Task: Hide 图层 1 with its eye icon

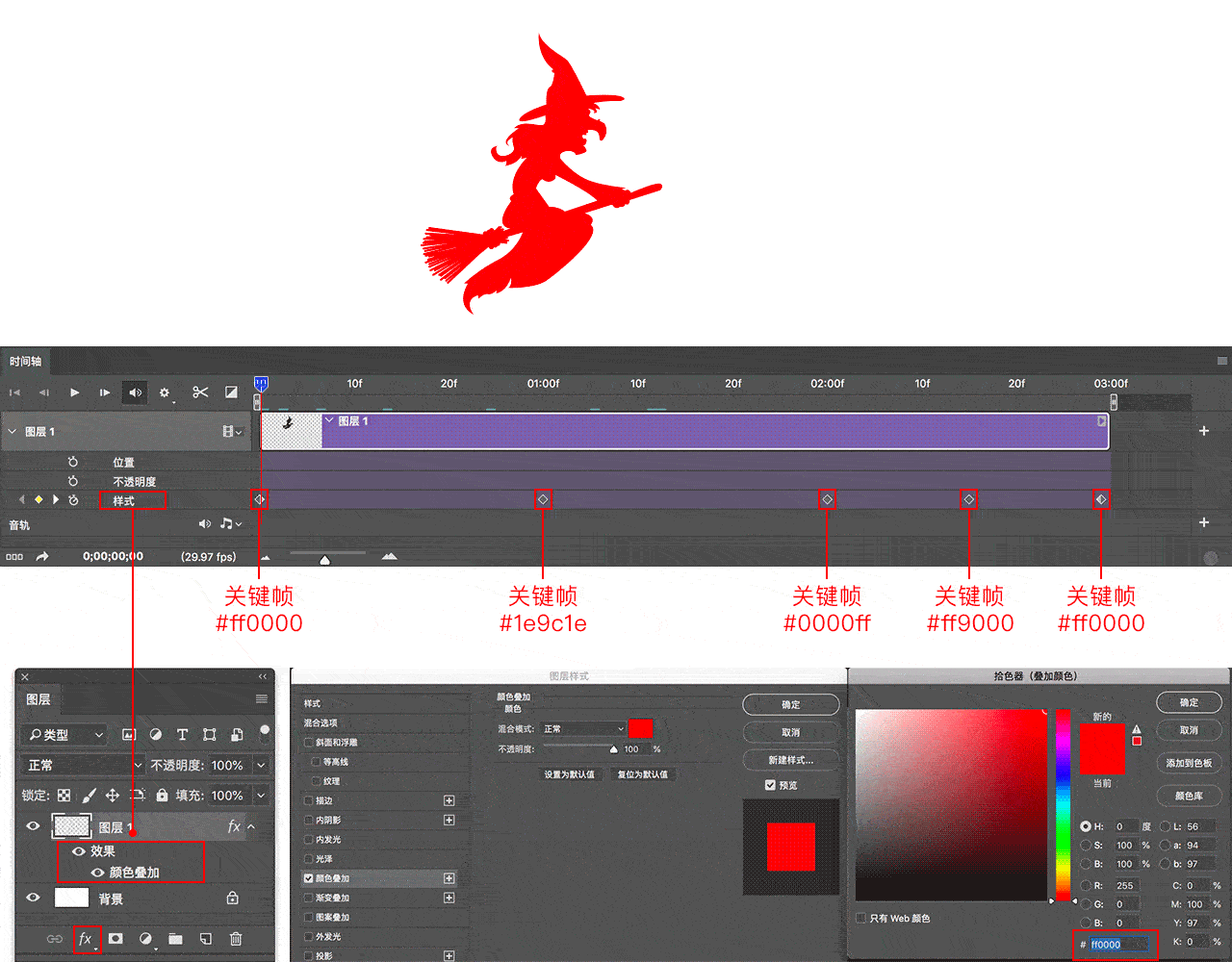Action: [x=33, y=826]
